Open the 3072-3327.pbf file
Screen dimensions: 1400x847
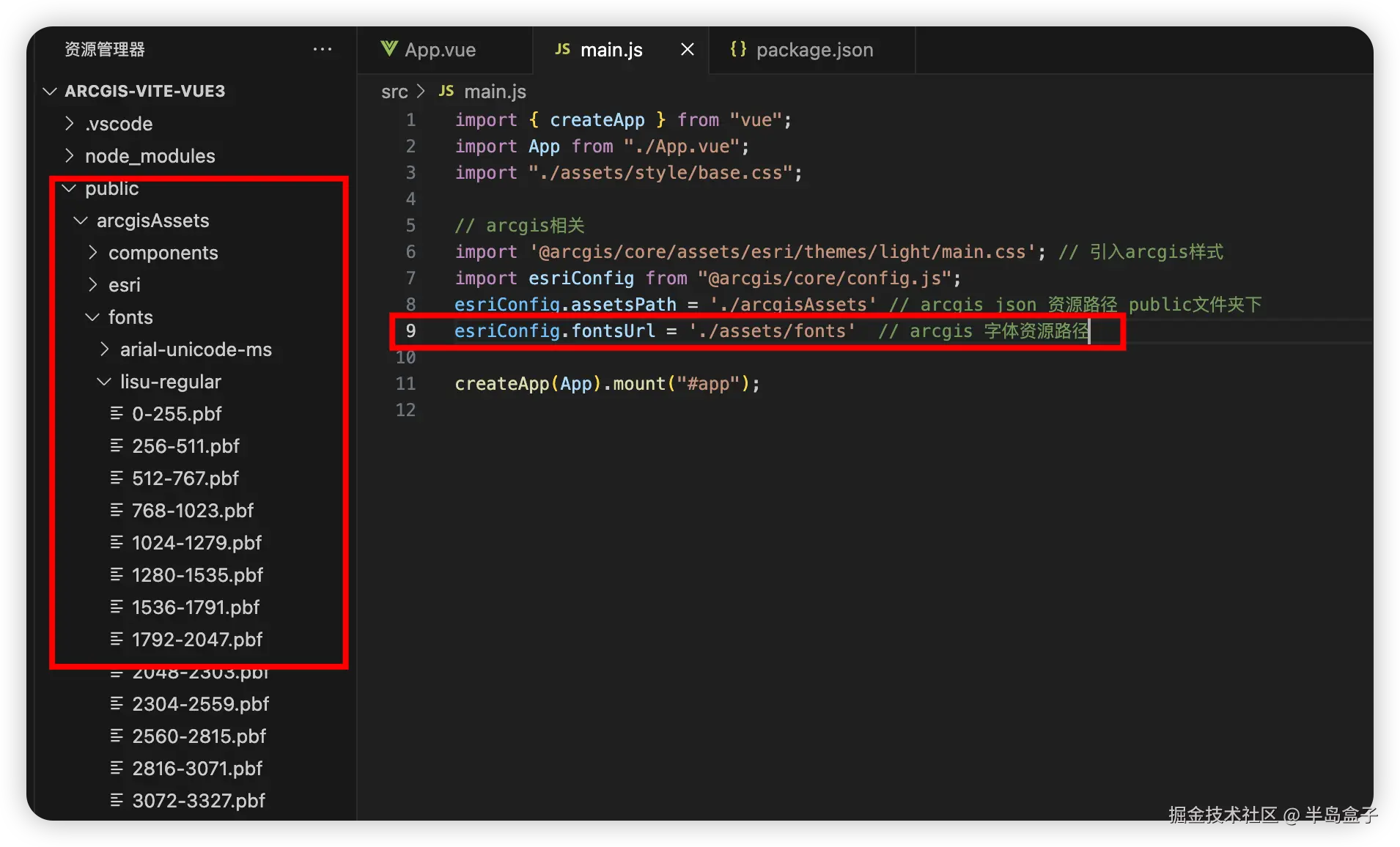[199, 801]
